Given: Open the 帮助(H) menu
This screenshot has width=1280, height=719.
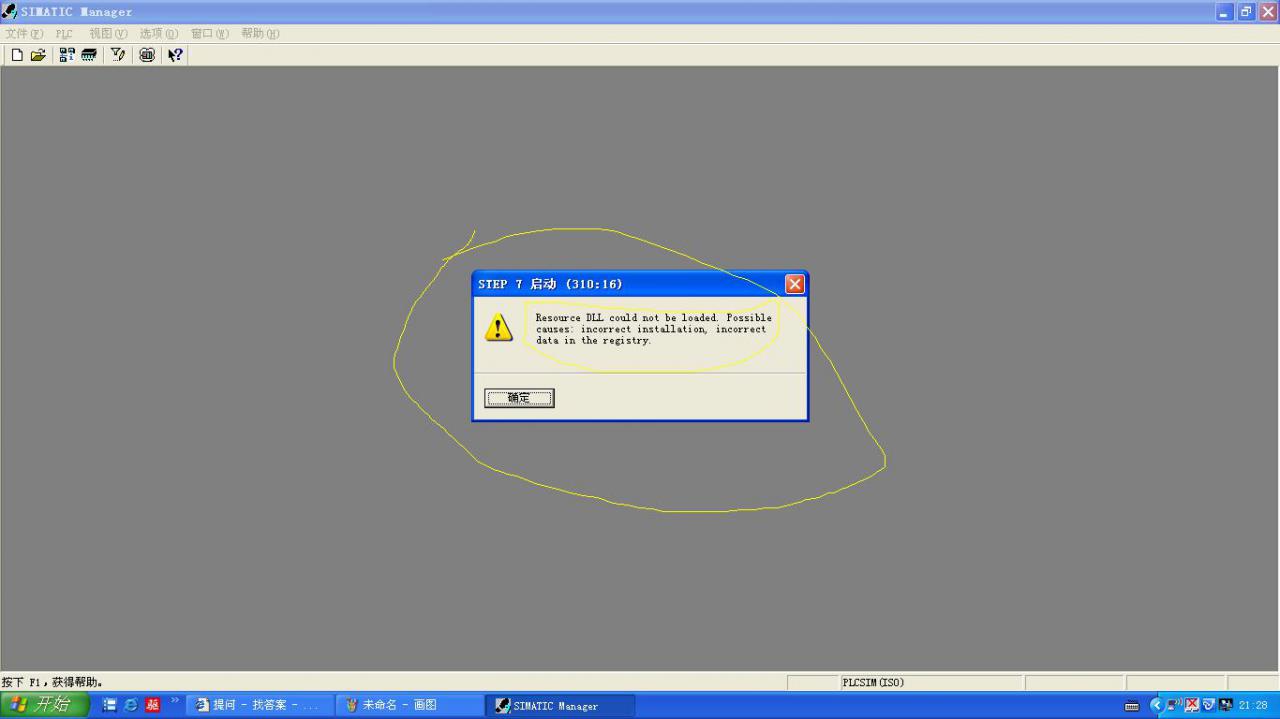Looking at the screenshot, I should click(x=260, y=33).
